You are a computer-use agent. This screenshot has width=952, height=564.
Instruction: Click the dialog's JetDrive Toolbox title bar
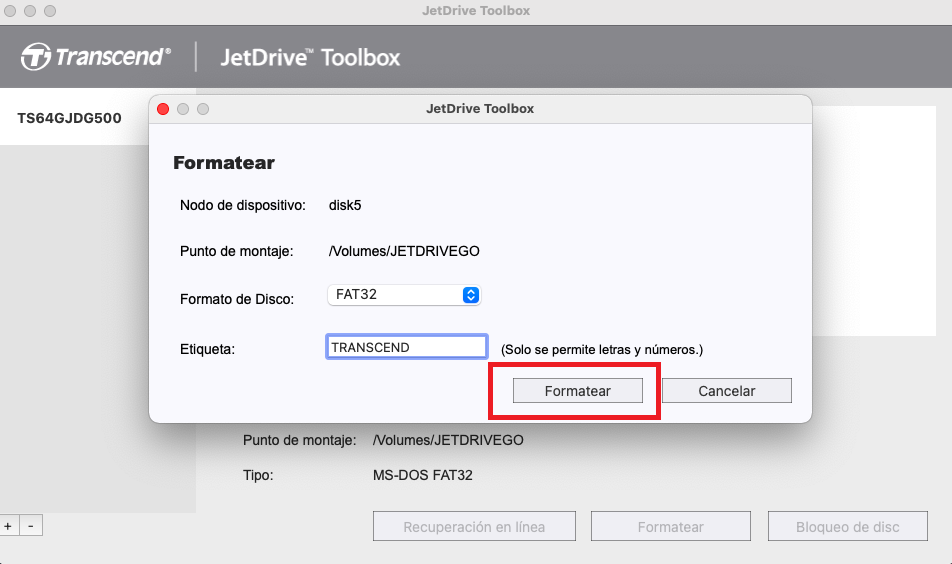(x=480, y=109)
